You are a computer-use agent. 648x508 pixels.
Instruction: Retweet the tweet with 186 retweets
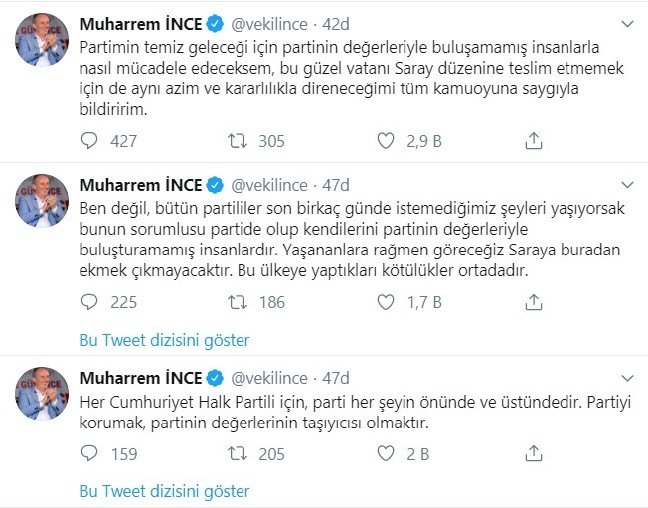238,301
